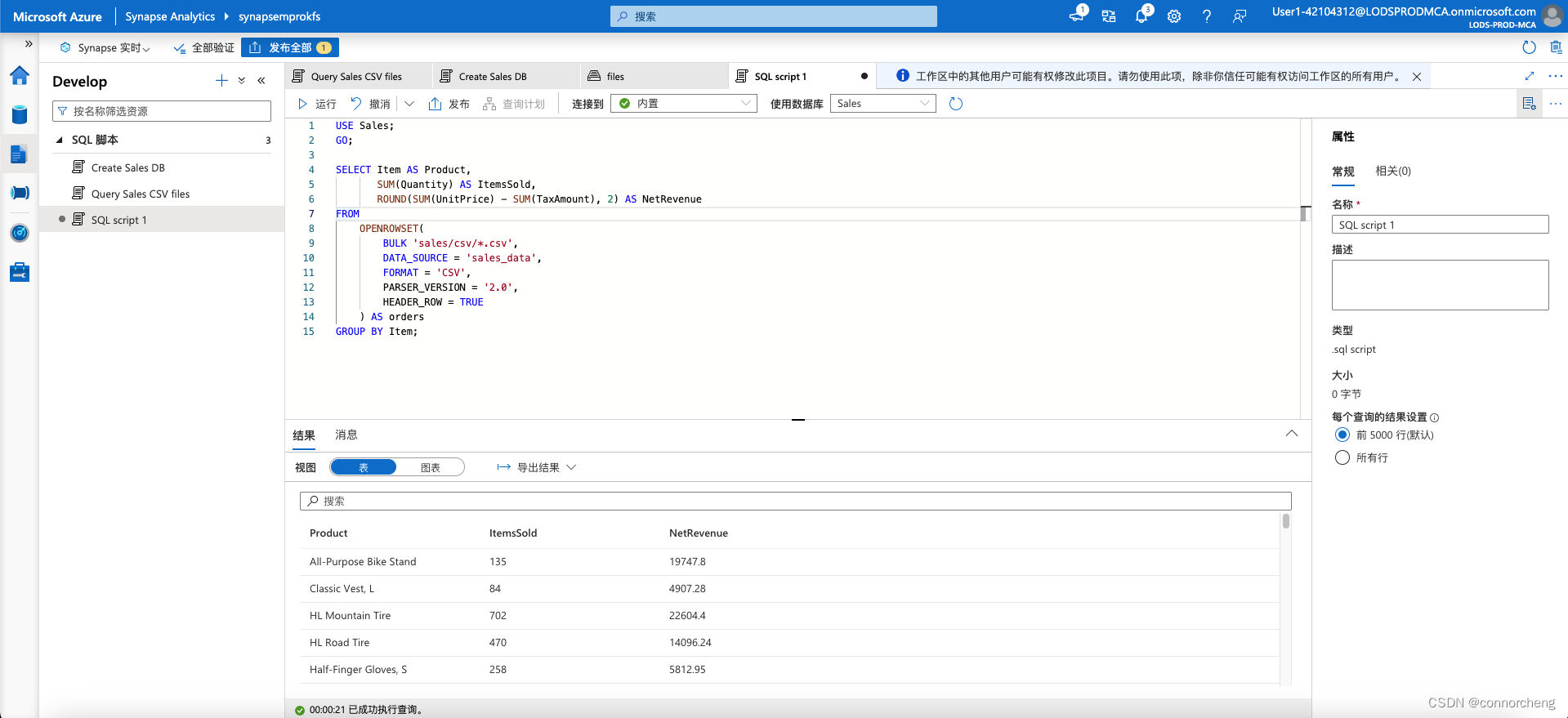Open the Data hub cylinder icon

[x=20, y=114]
